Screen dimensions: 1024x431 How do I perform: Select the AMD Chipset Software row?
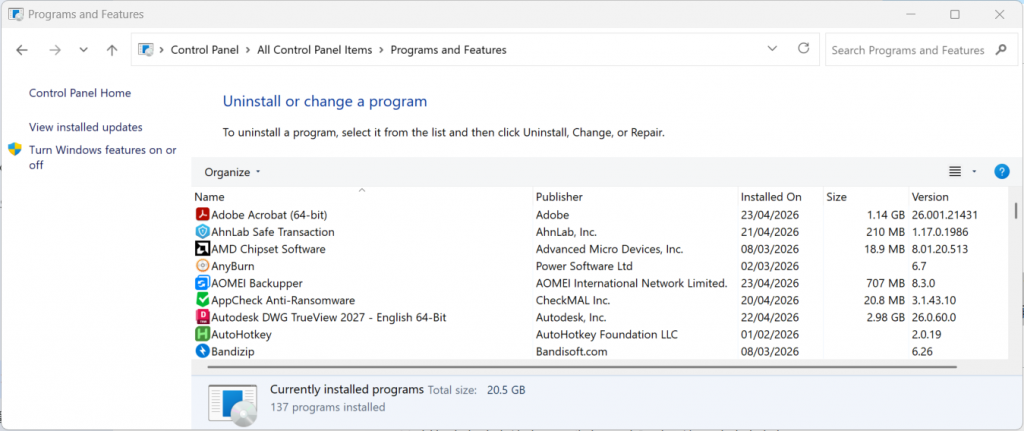click(601, 249)
